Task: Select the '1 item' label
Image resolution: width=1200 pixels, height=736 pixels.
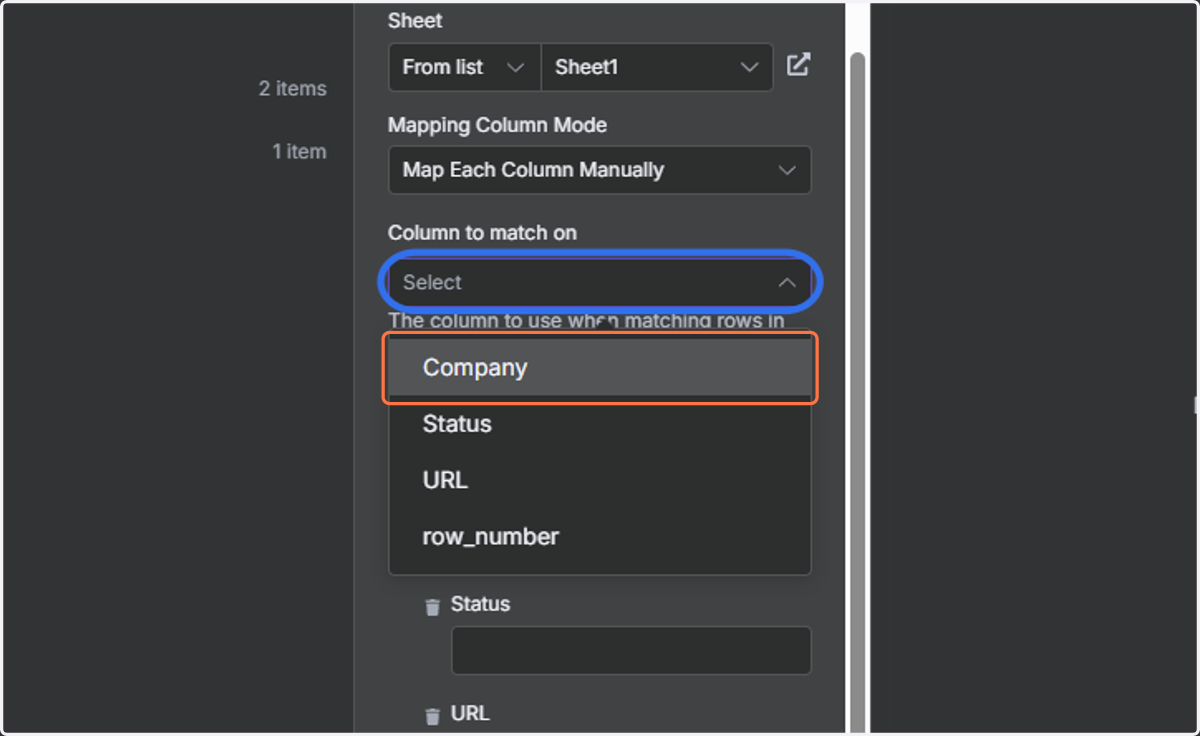Action: 300,151
